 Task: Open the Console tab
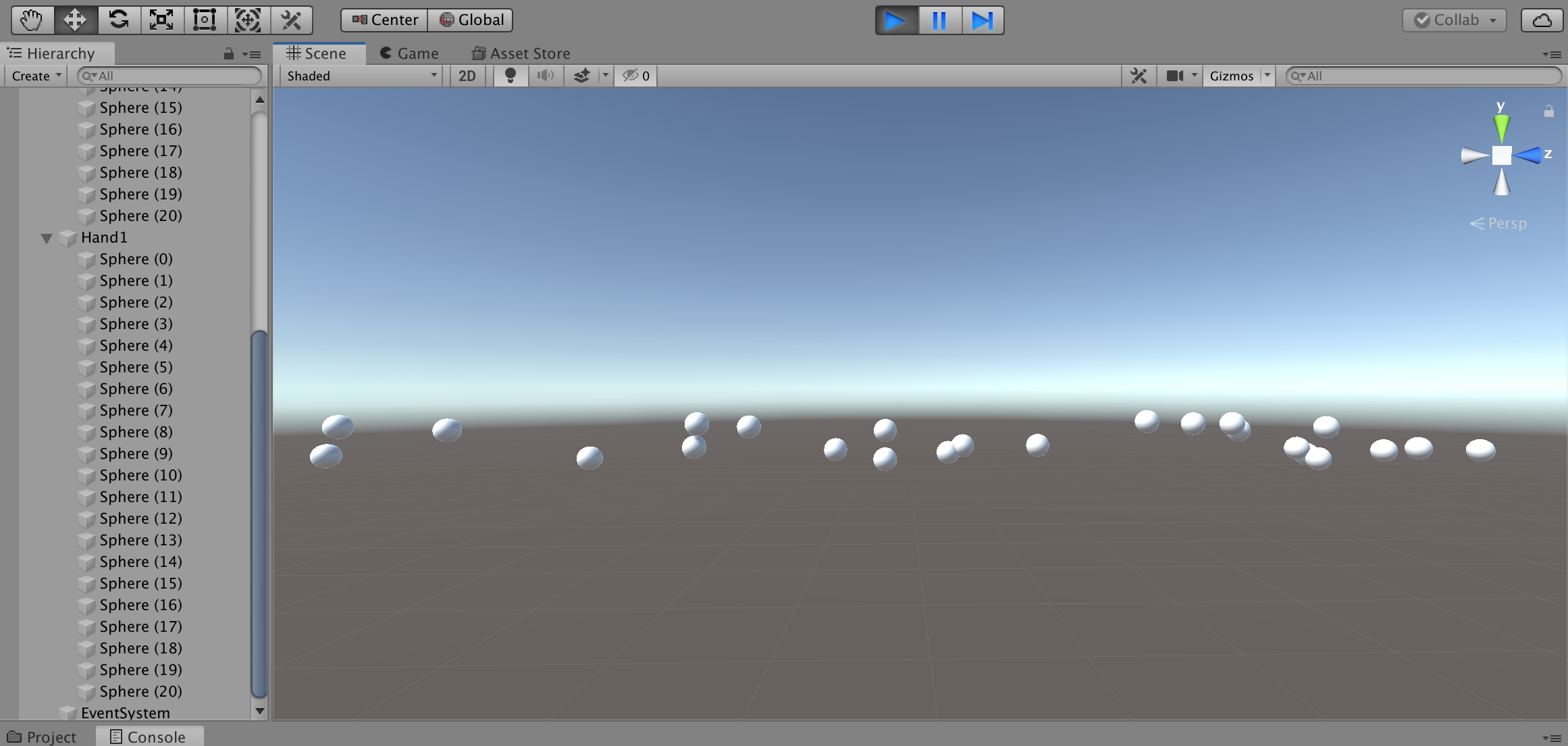149,737
